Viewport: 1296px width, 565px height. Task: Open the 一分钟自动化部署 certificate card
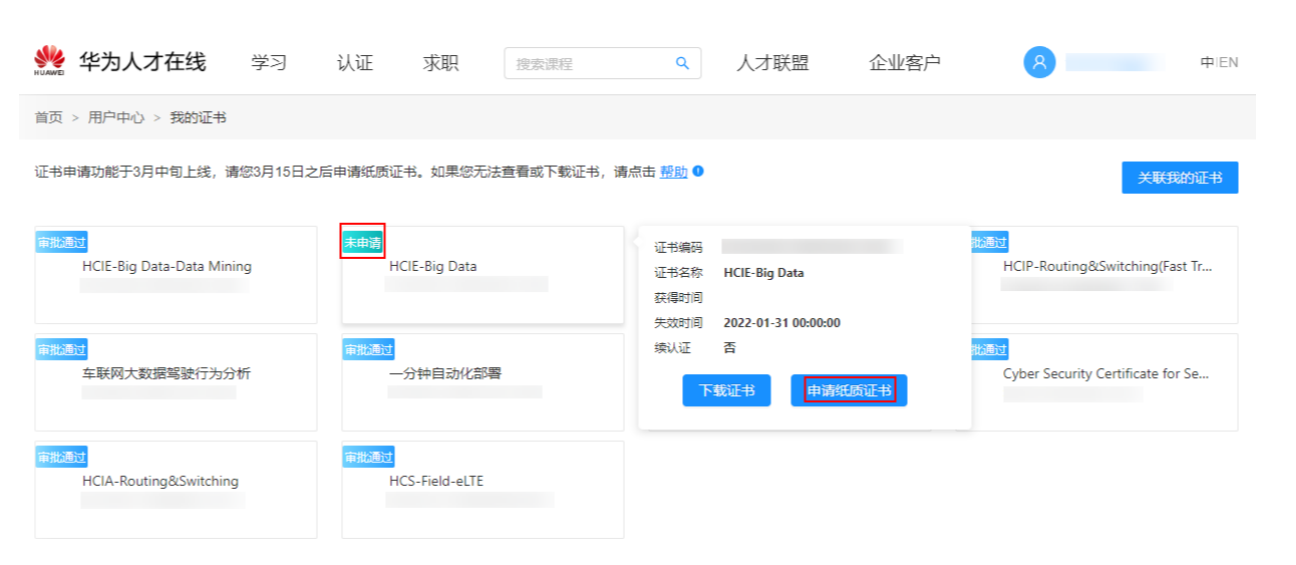coord(482,382)
